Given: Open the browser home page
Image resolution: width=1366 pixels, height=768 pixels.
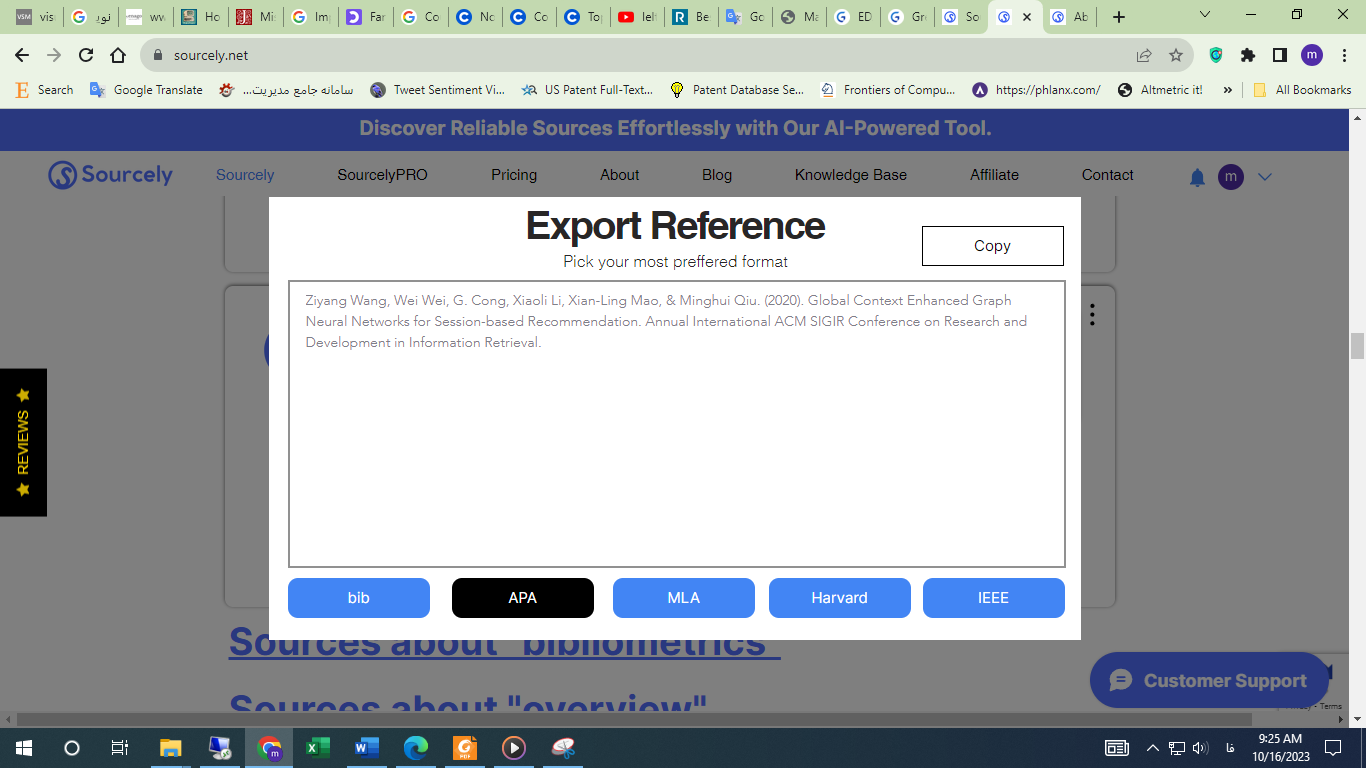Looking at the screenshot, I should (118, 55).
